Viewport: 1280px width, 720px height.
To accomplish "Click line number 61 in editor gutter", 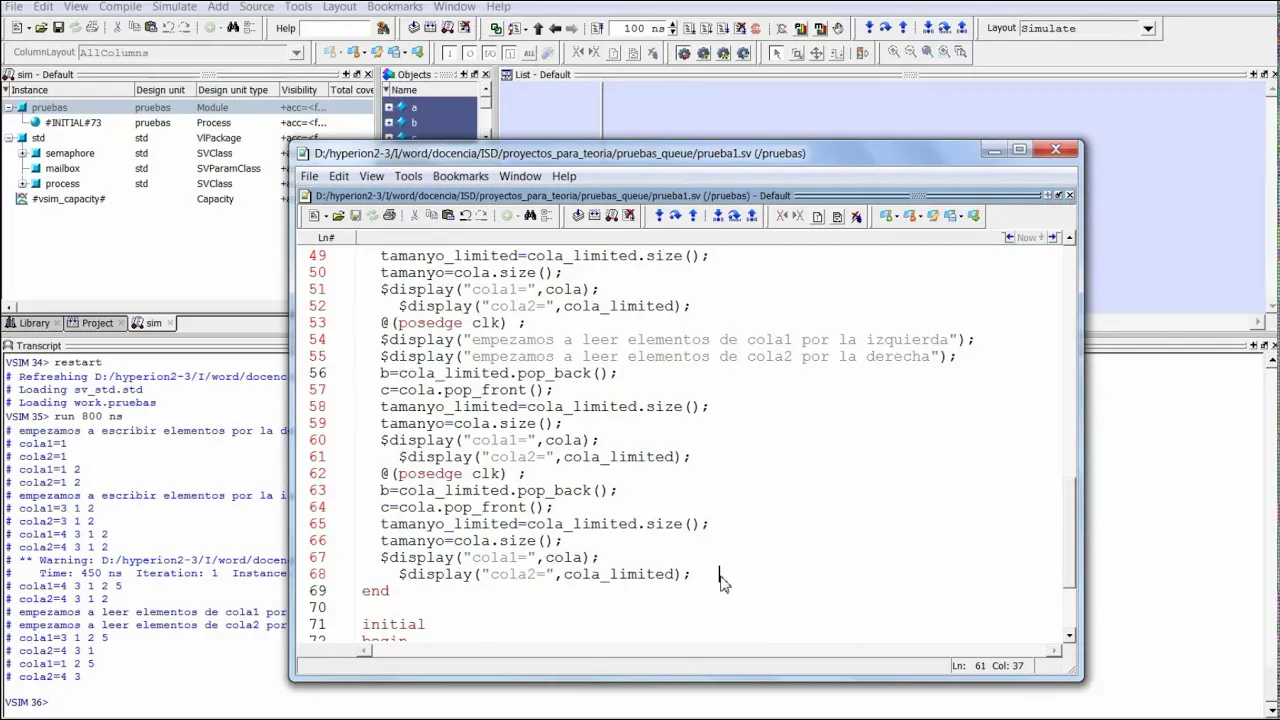I will (x=318, y=457).
